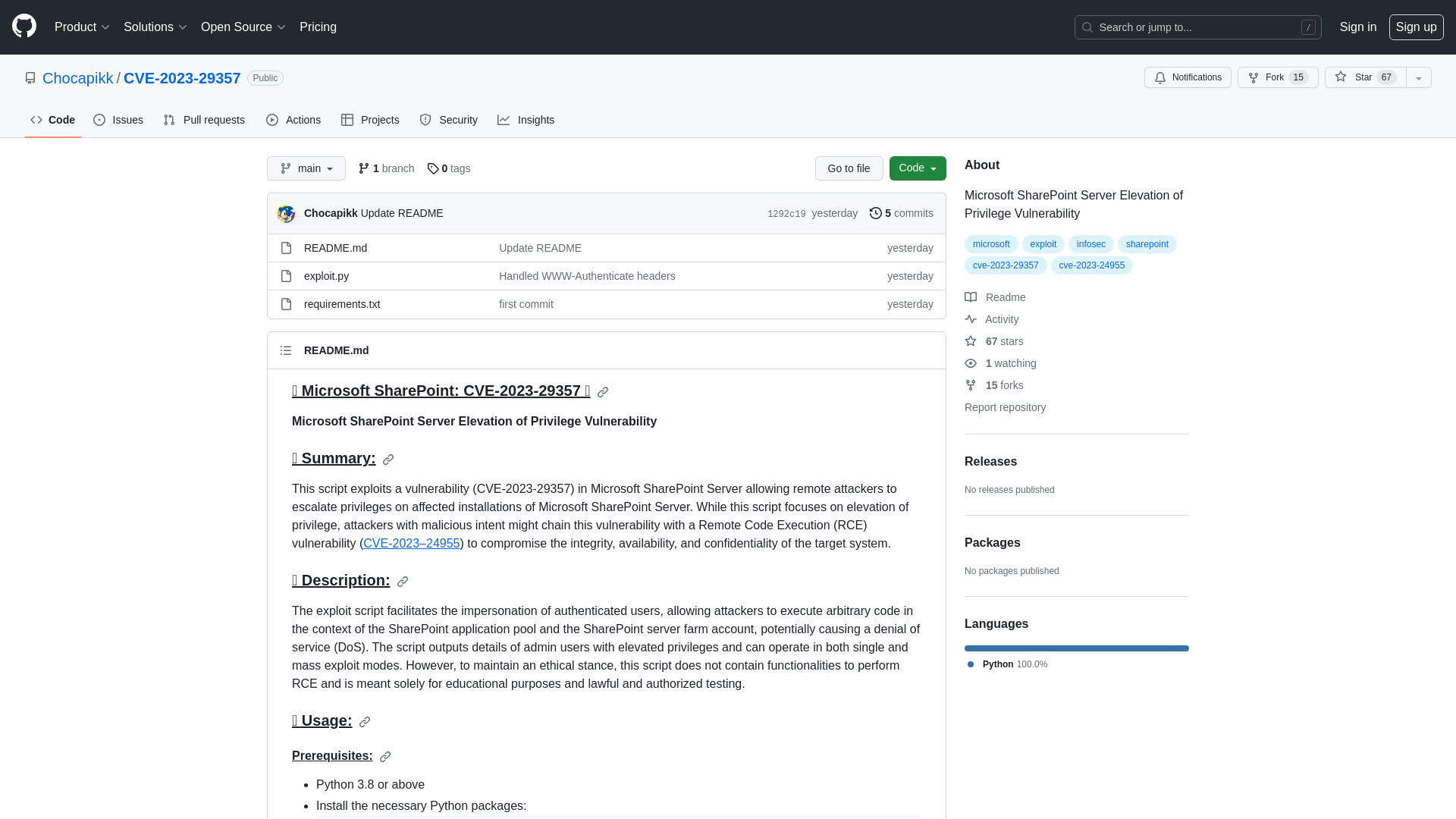
Task: Copy anchor link for Microsoft SharePoint heading
Action: [603, 392]
